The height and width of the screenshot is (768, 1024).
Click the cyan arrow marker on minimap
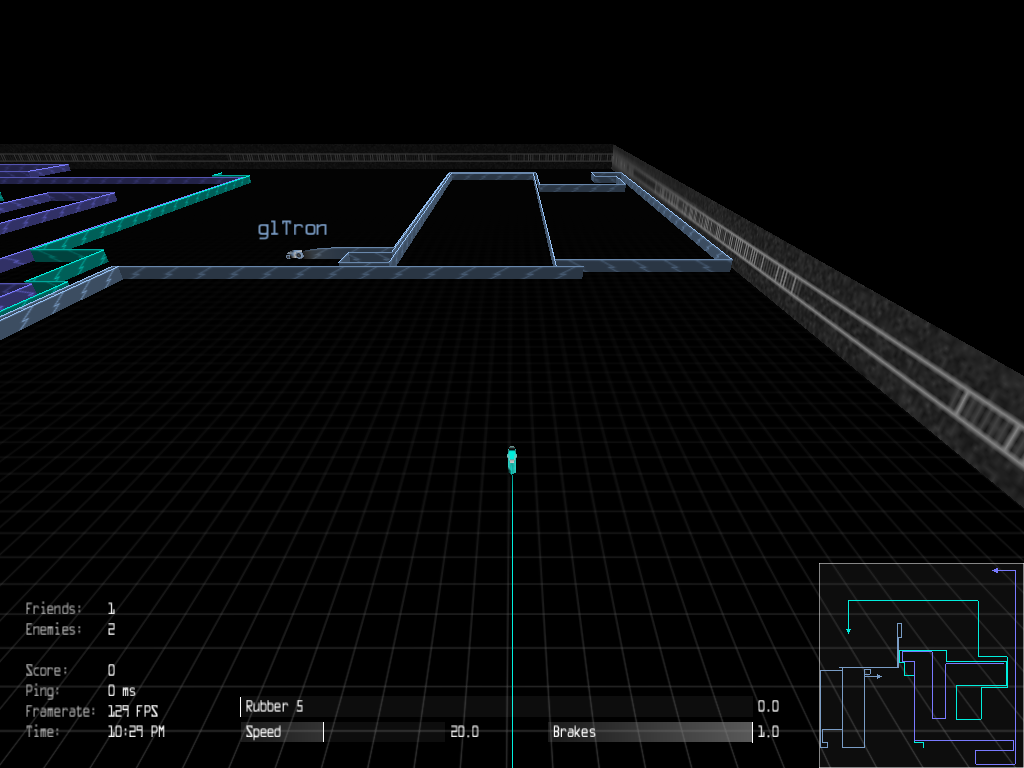[x=848, y=630]
